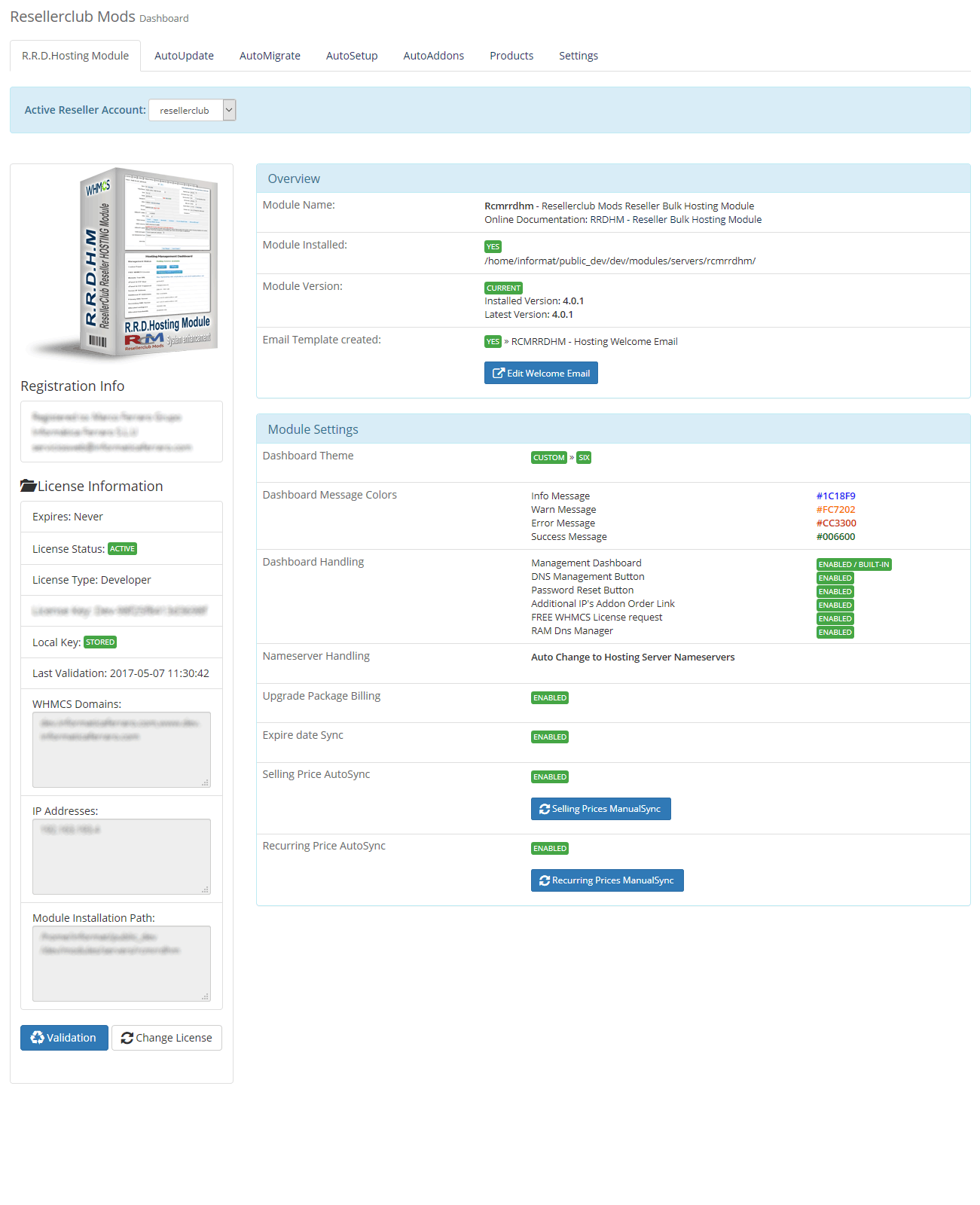Click the ENABLED badge for DNS Management Button
Viewport: 980px width, 1205px height.
pos(835,578)
